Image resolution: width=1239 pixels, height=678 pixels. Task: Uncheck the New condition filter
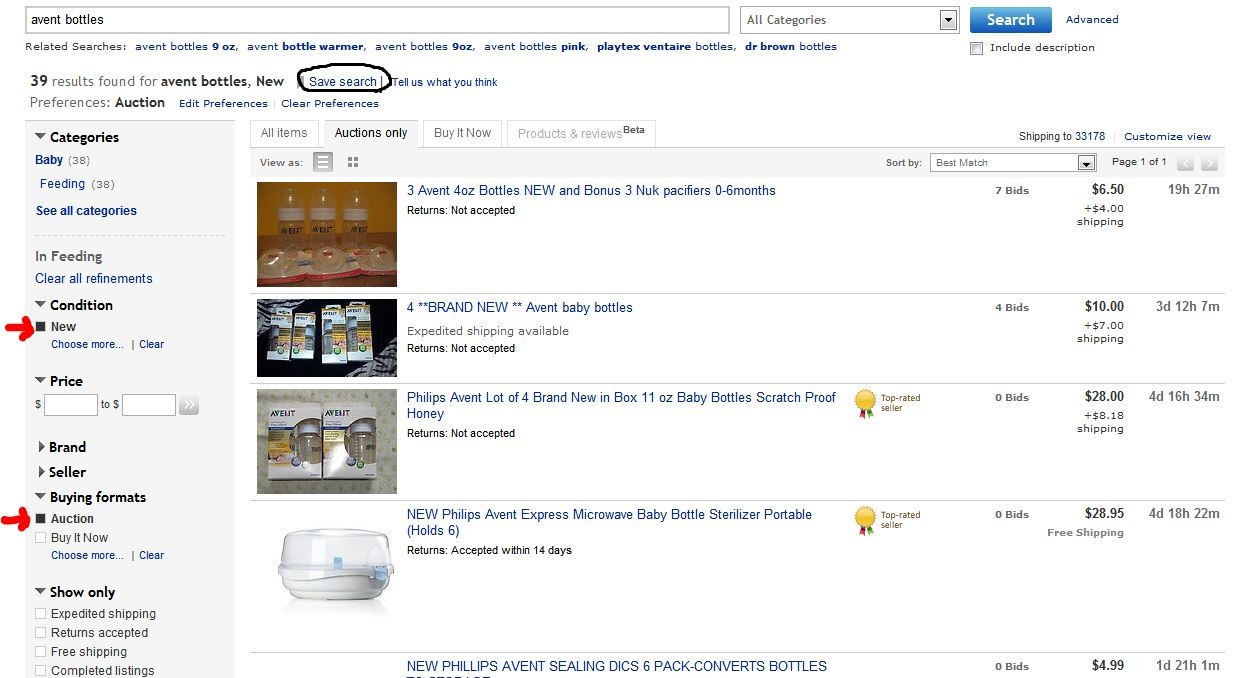click(x=41, y=327)
